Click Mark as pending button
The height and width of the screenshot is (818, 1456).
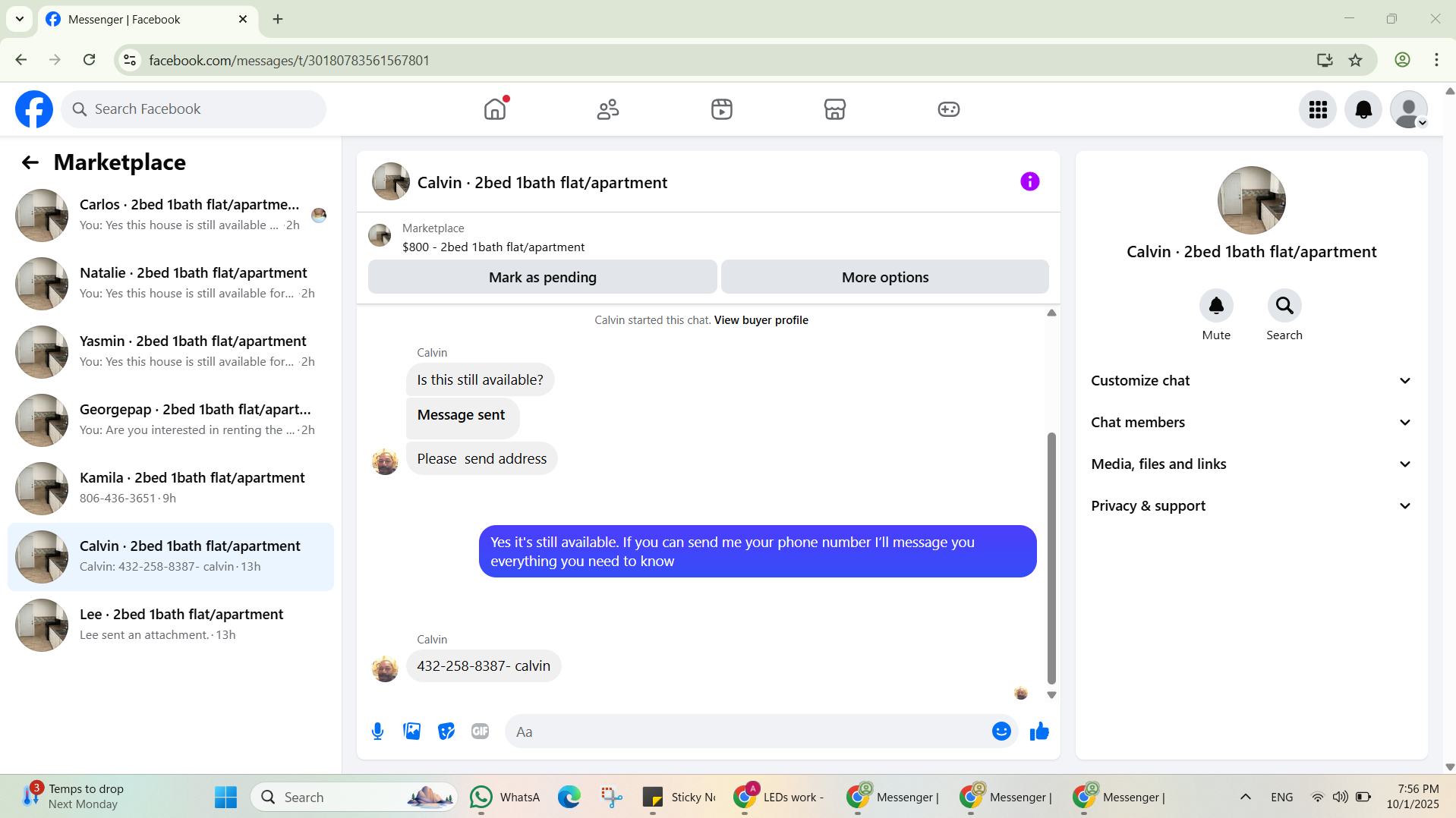click(543, 277)
